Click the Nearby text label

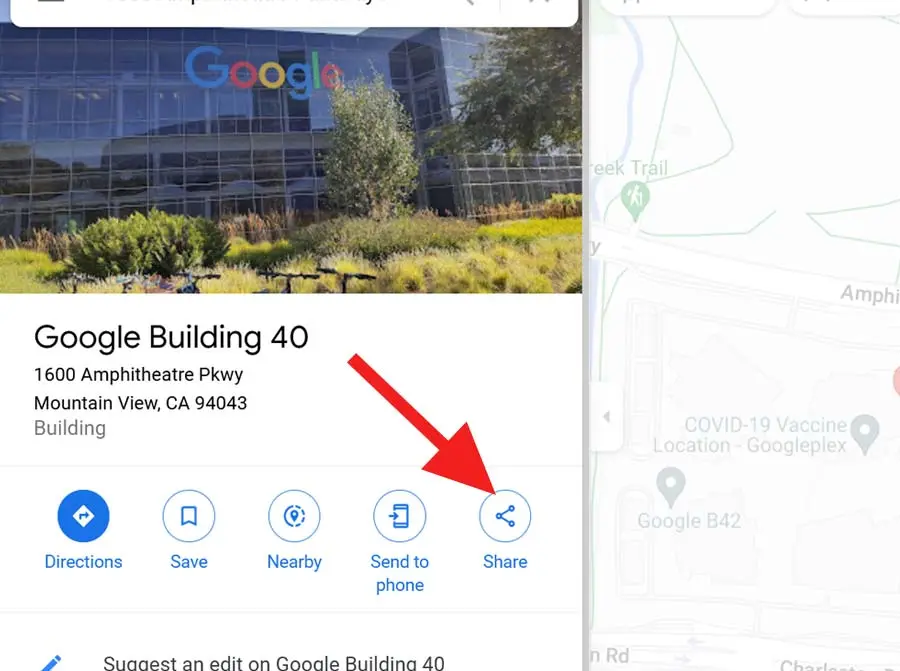[x=294, y=561]
